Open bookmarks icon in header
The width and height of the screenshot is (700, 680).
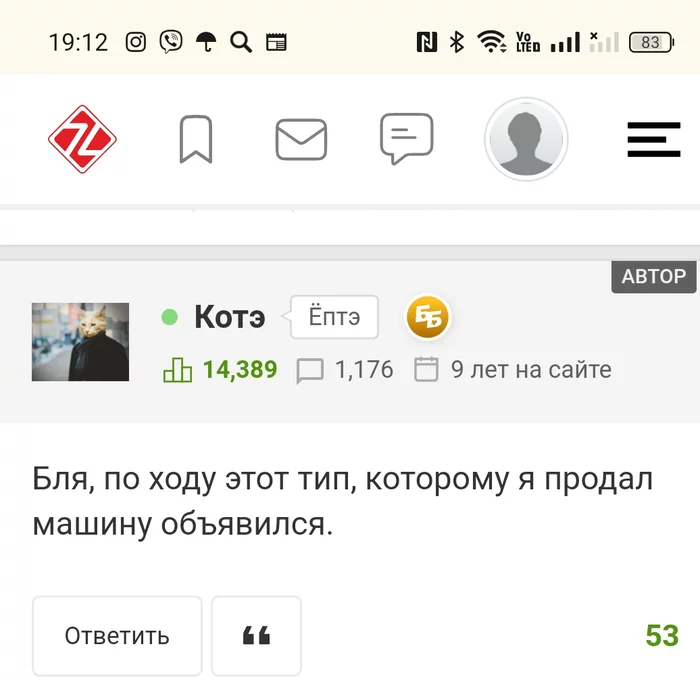196,139
